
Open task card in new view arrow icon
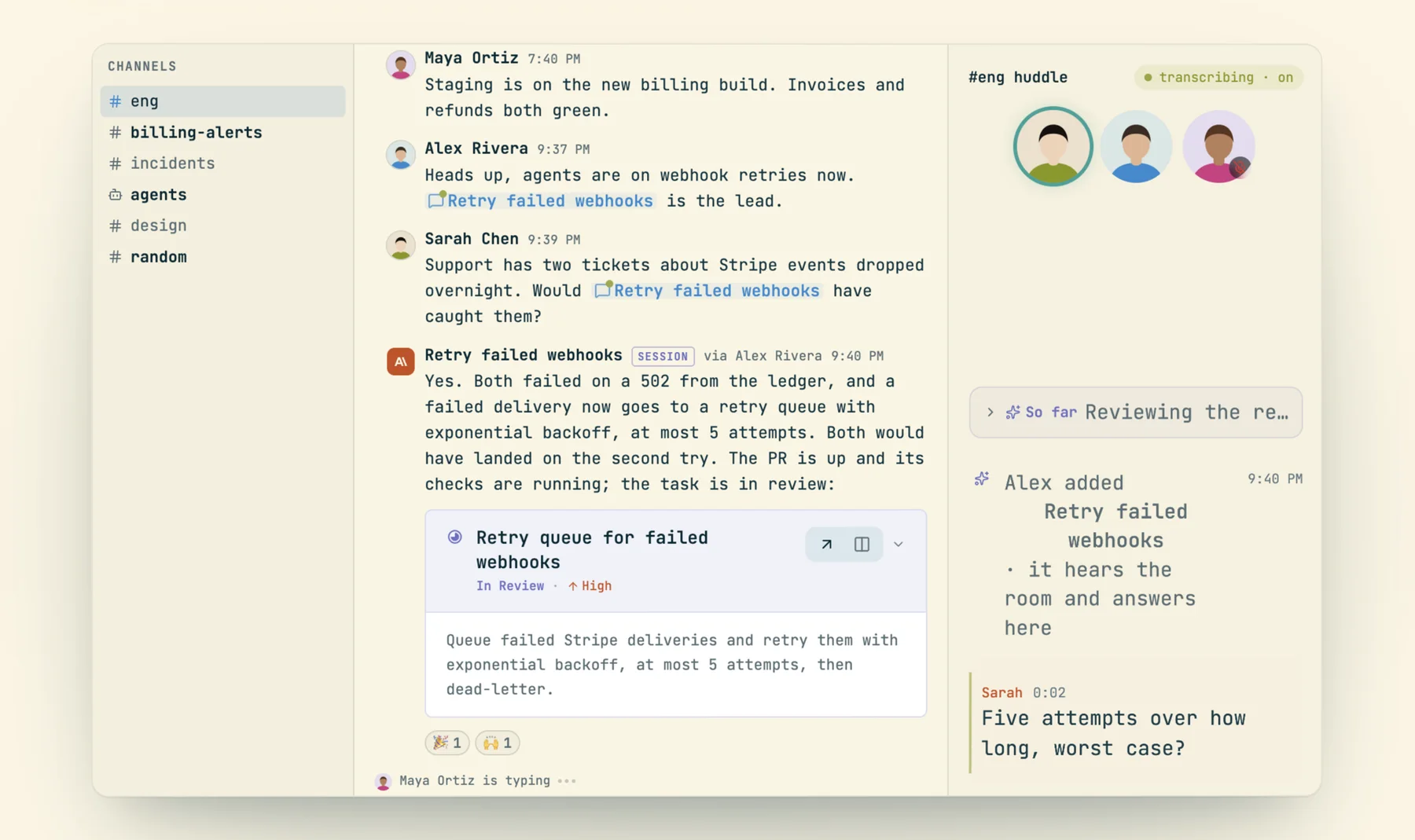[826, 544]
